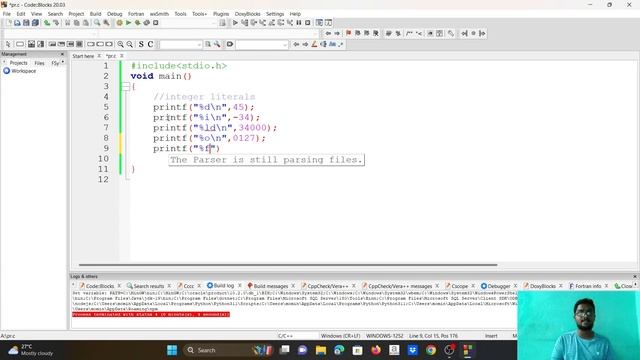Open the Edit menu
640x360 pixels.
click(x=21, y=14)
